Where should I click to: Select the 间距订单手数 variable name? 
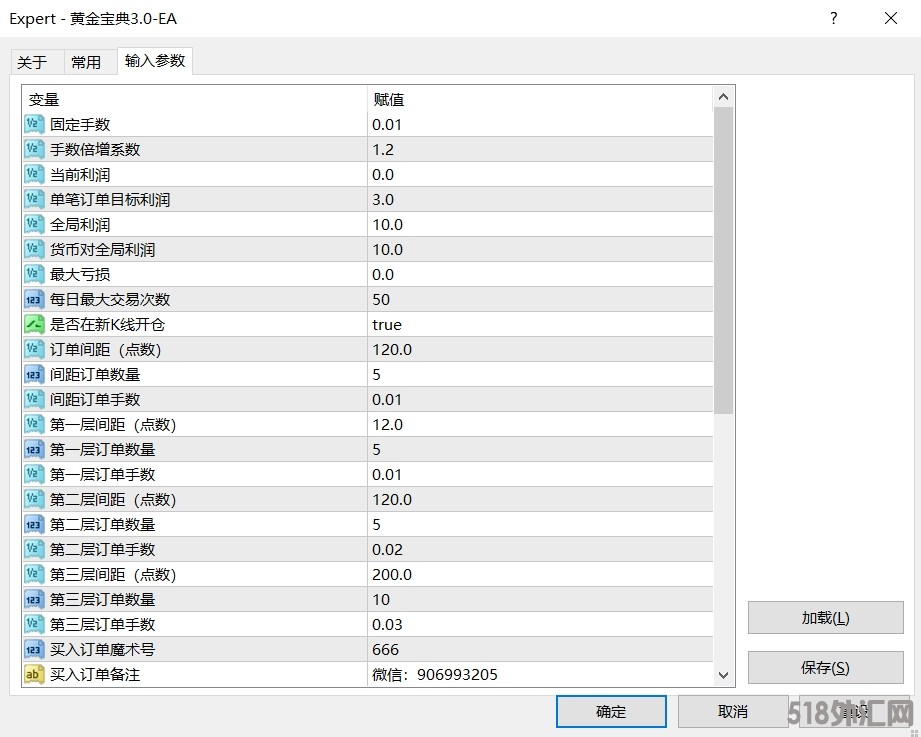pos(95,400)
